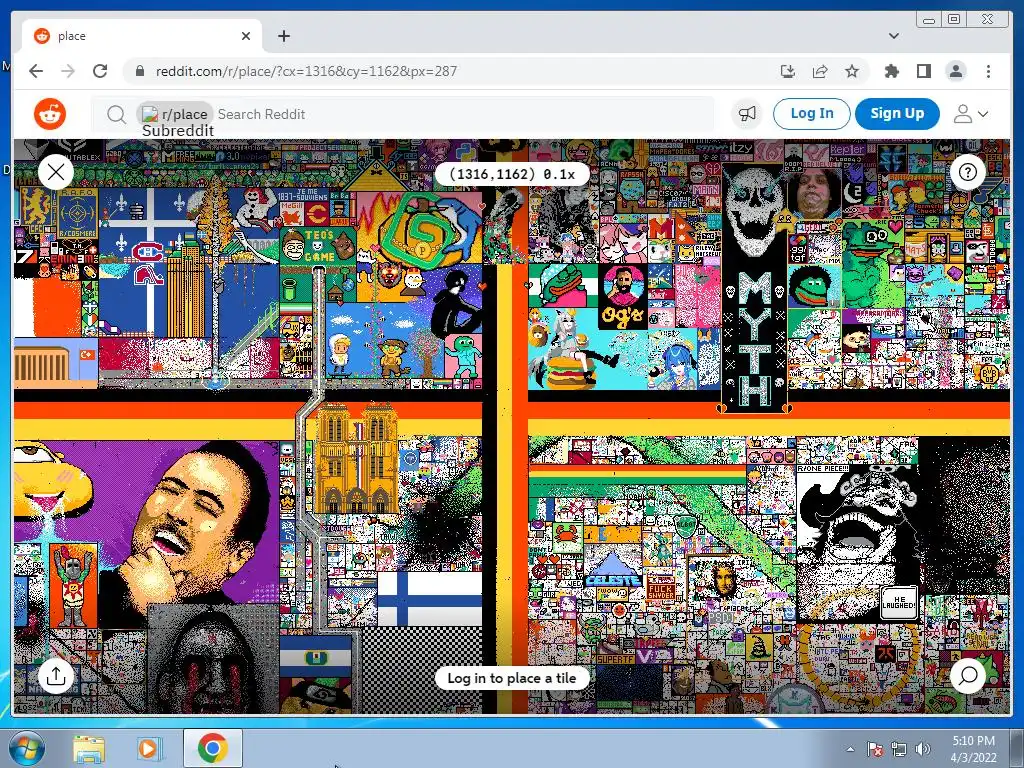Image resolution: width=1024 pixels, height=768 pixels.
Task: Open the help question mark button
Action: tap(967, 172)
